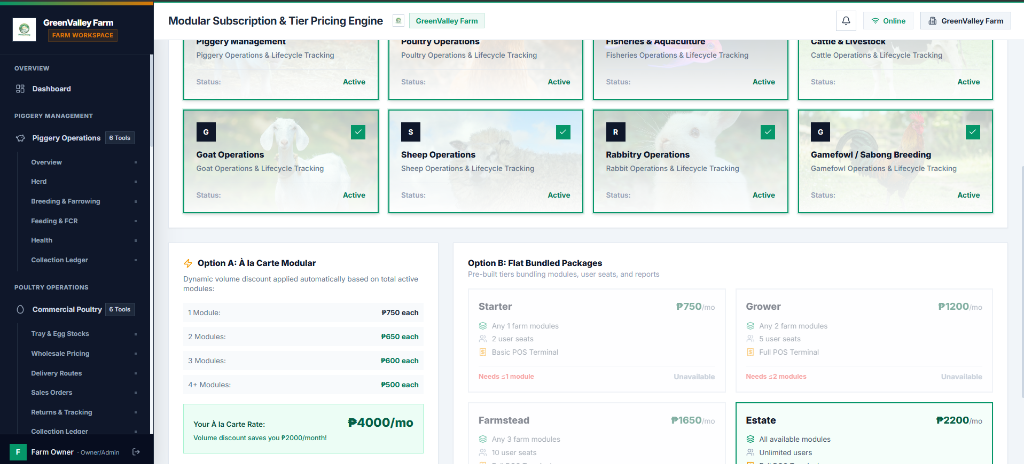Uncheck the Goat Operations module checkbox
The width and height of the screenshot is (1024, 464).
pyautogui.click(x=358, y=132)
